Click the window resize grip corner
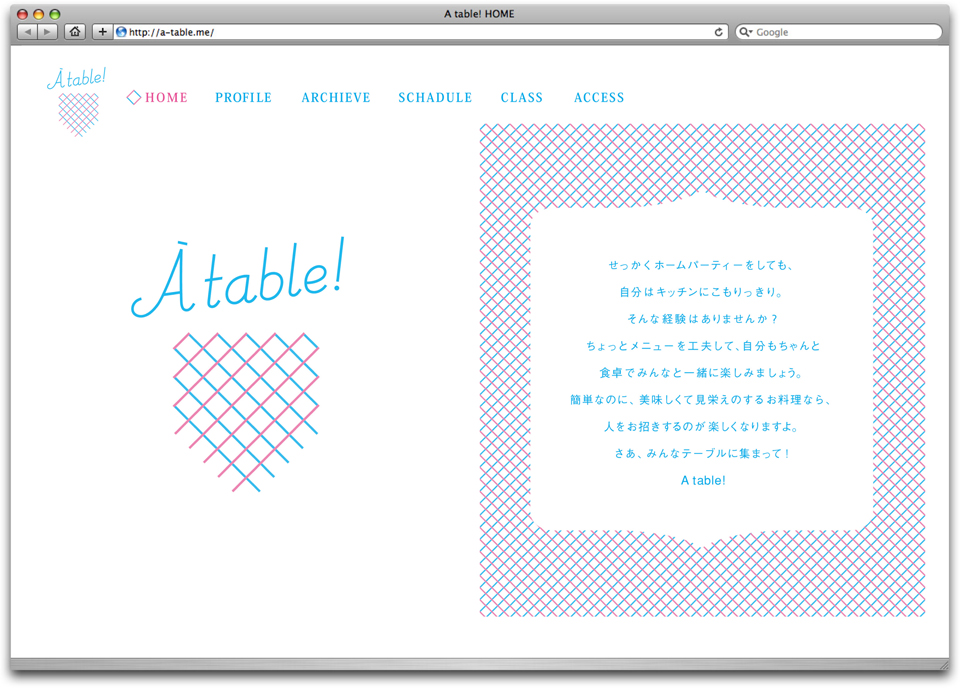Image resolution: width=960 pixels, height=688 pixels. coord(943,665)
